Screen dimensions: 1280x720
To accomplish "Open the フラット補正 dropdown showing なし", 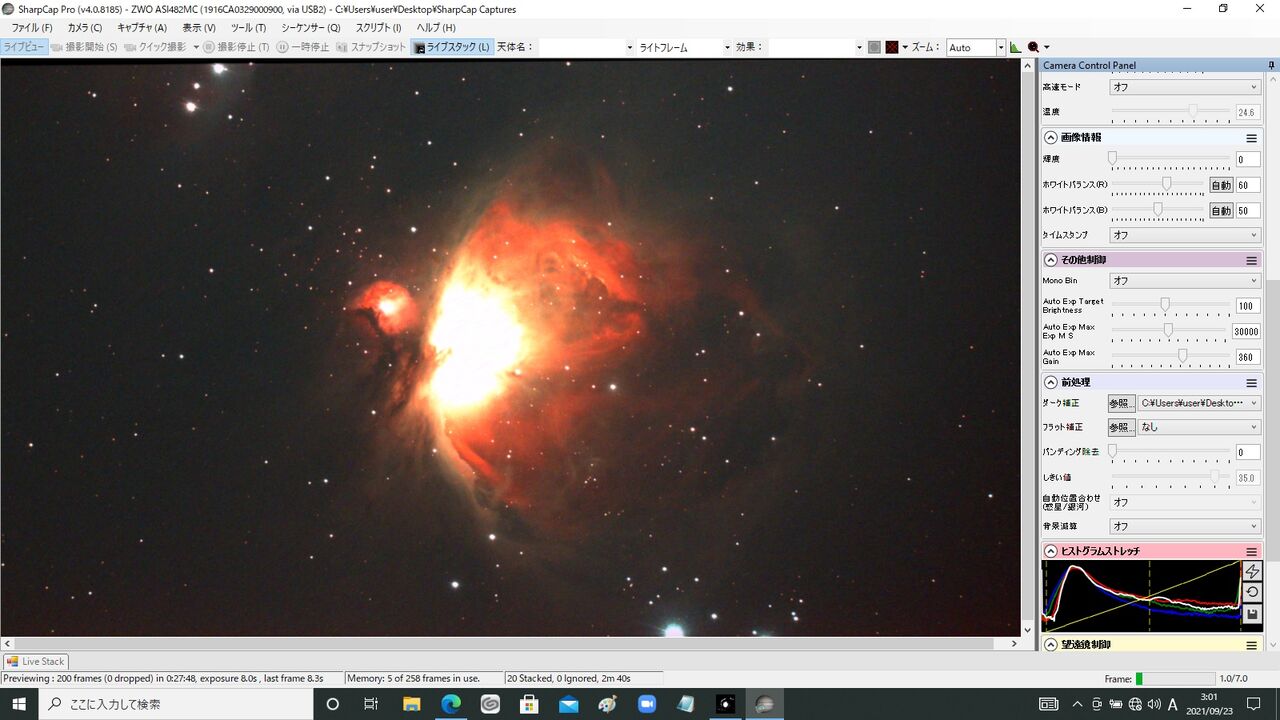I will [1199, 427].
